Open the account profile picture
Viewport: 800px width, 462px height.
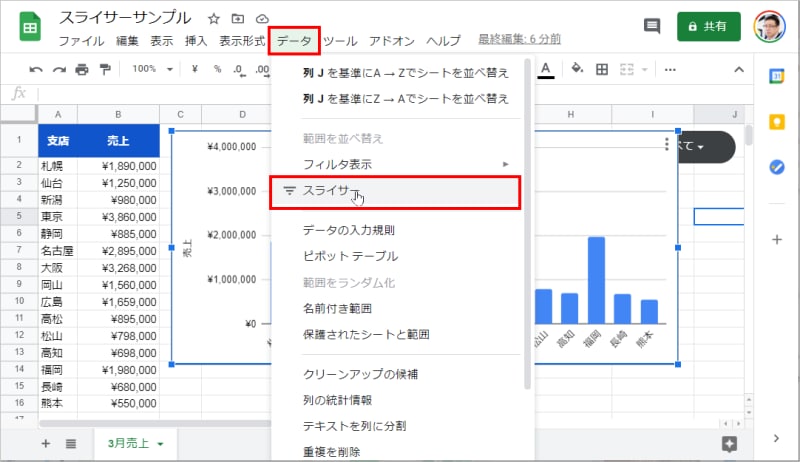(769, 27)
